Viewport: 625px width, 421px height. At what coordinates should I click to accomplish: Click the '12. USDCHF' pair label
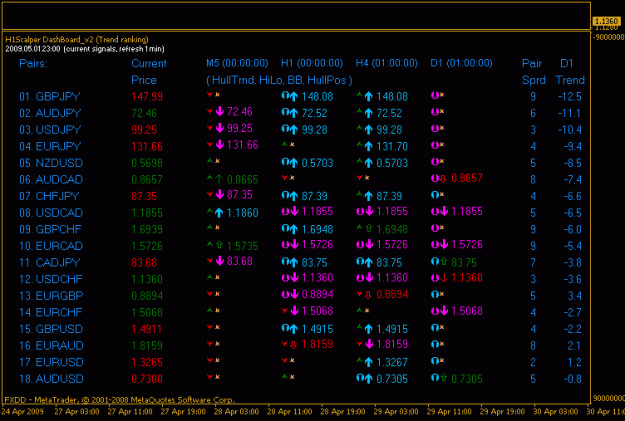(51, 279)
